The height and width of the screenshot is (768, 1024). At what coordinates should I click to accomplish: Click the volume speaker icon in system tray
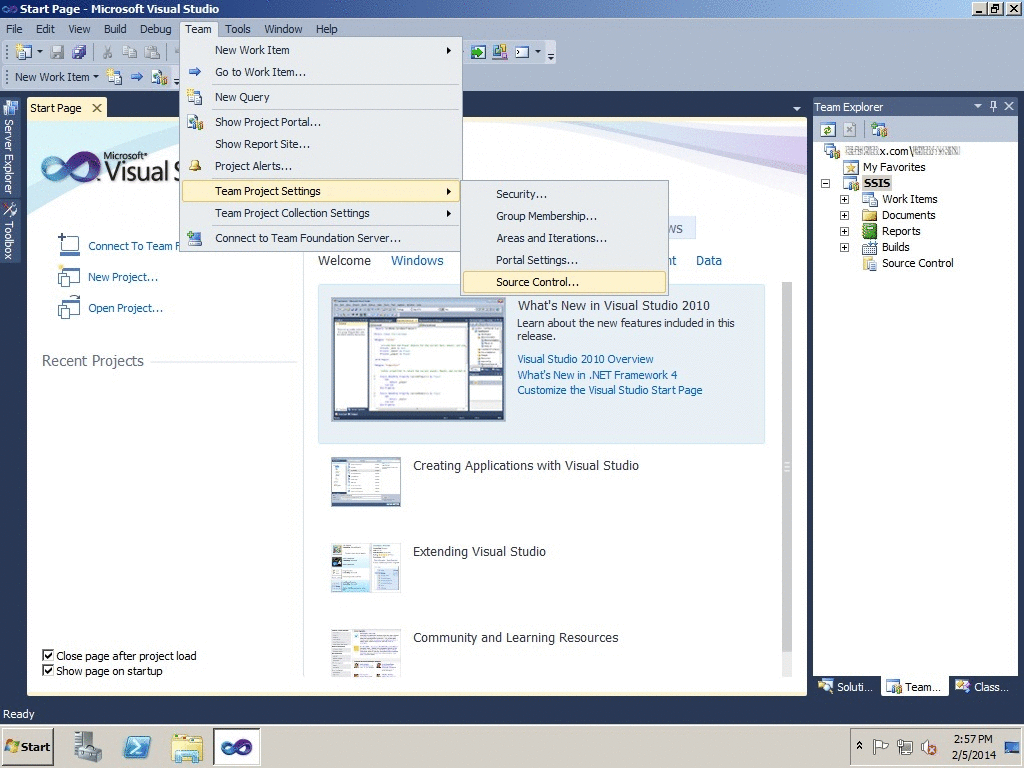coord(928,746)
